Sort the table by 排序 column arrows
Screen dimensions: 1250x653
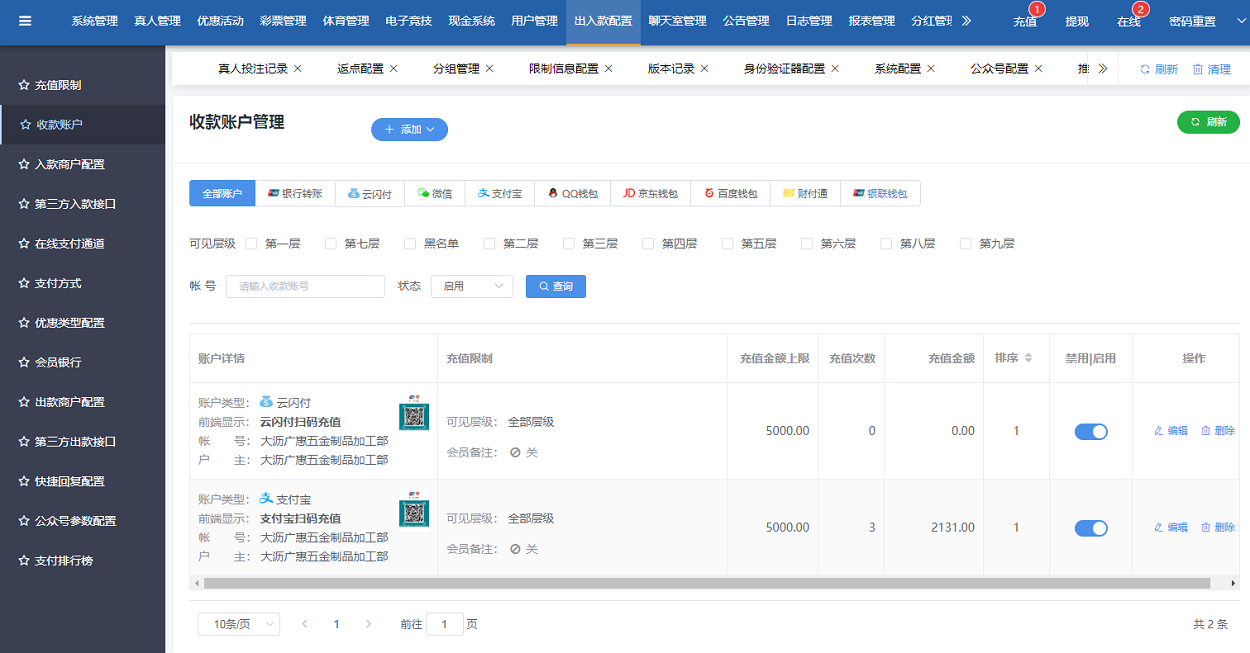tap(1027, 358)
